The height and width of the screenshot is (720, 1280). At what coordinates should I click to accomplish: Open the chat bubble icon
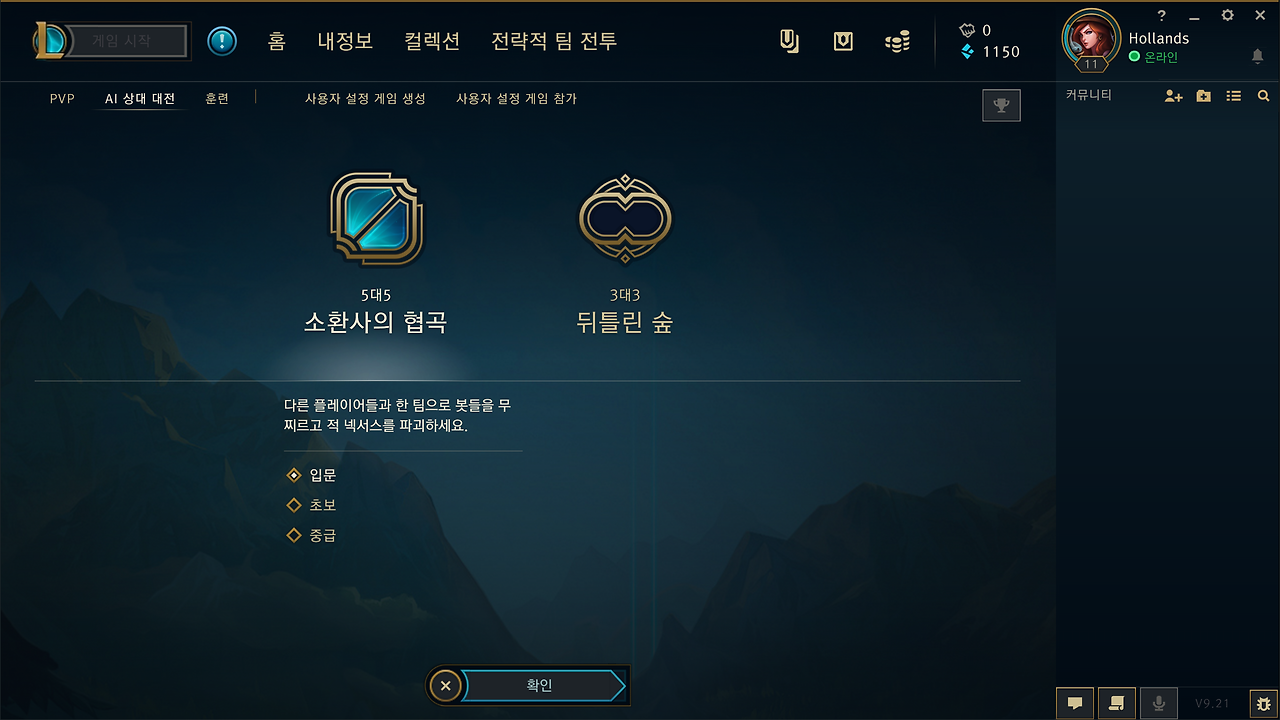(x=1075, y=703)
